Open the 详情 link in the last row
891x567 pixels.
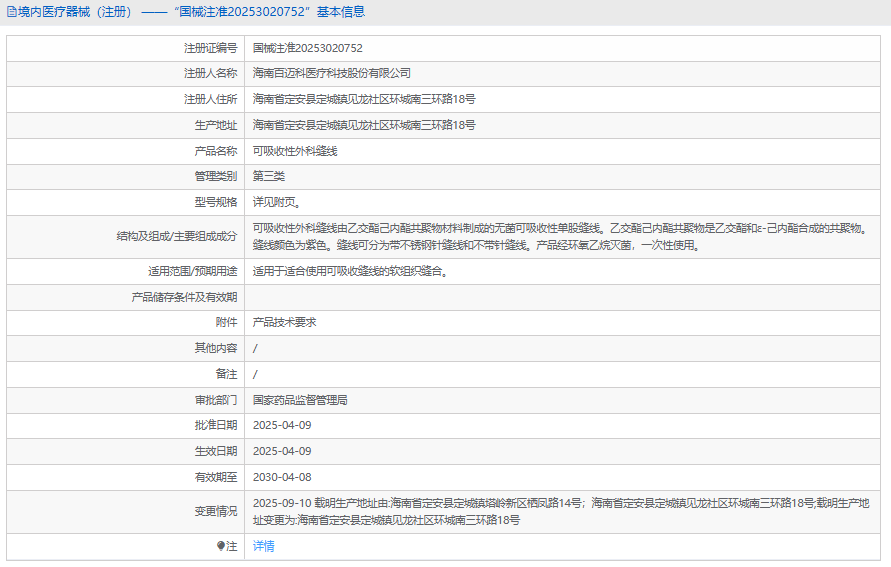[263, 546]
